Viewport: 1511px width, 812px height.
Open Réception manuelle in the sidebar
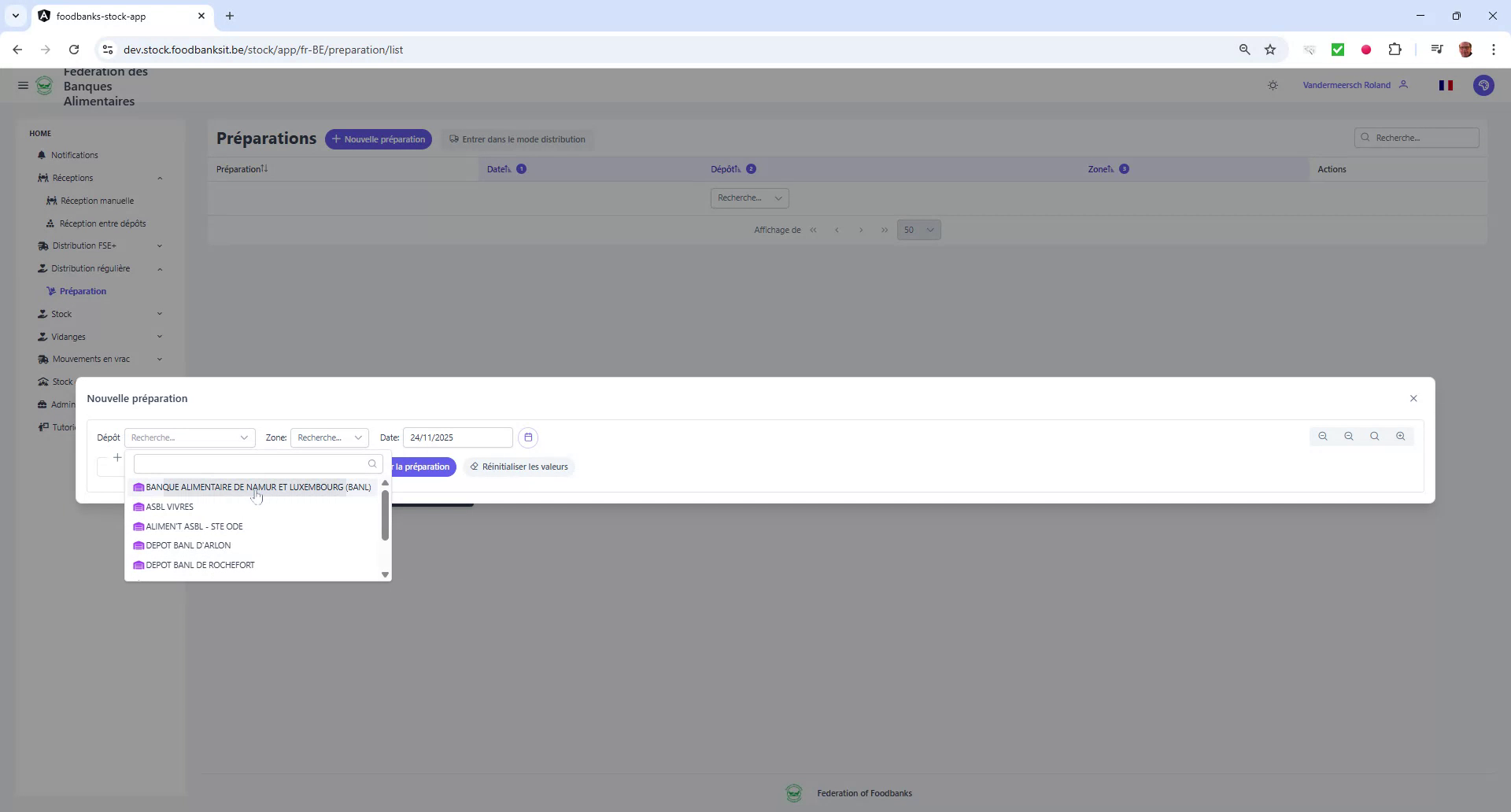pos(98,201)
